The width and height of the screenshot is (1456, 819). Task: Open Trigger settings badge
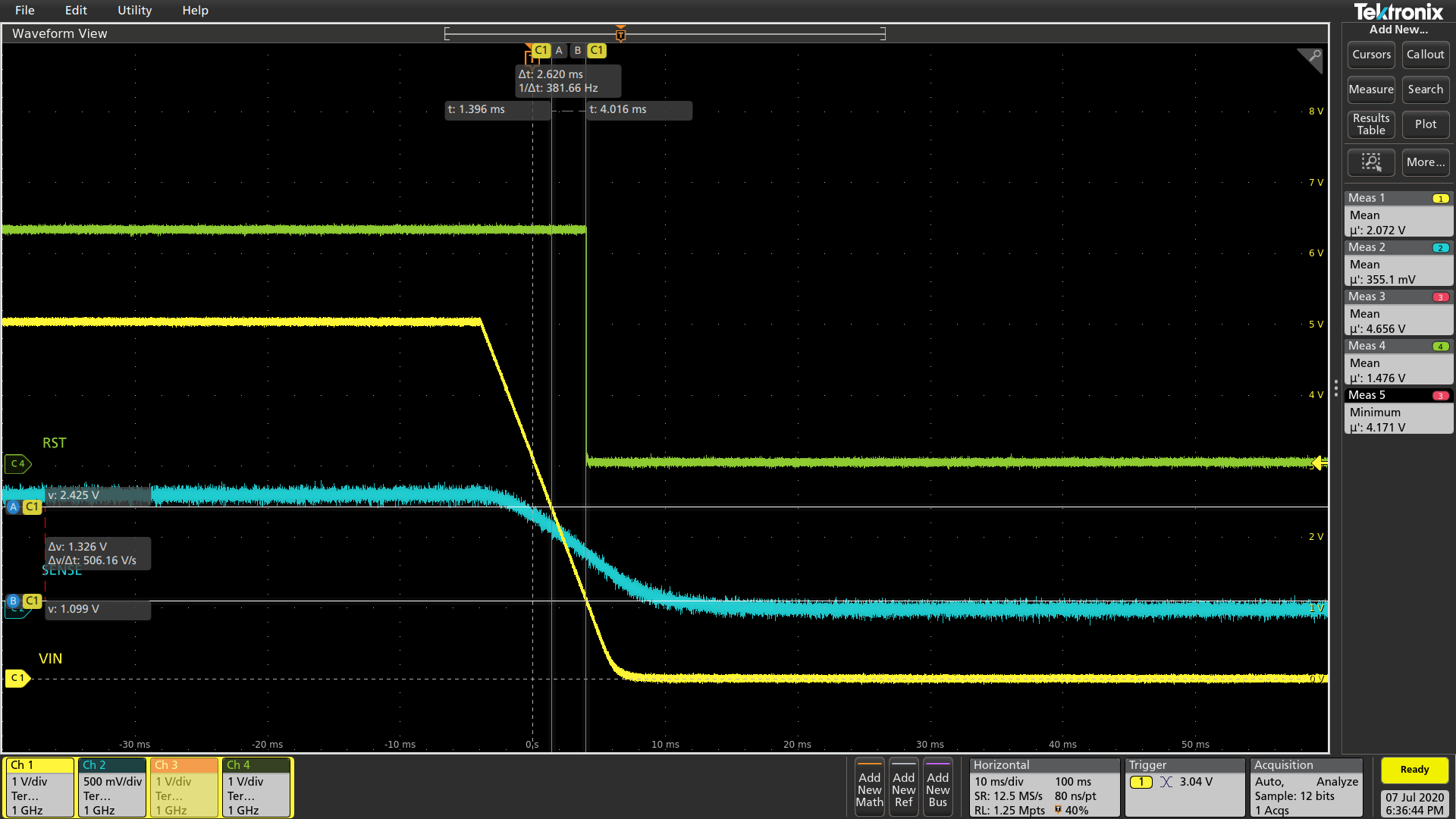coord(1185,787)
